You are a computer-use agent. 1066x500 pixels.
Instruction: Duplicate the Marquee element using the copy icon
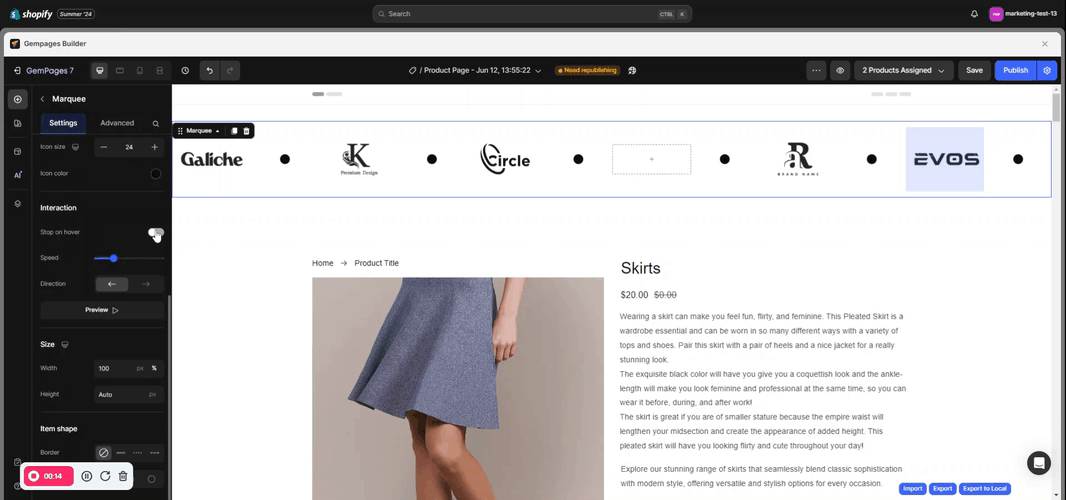[x=234, y=131]
